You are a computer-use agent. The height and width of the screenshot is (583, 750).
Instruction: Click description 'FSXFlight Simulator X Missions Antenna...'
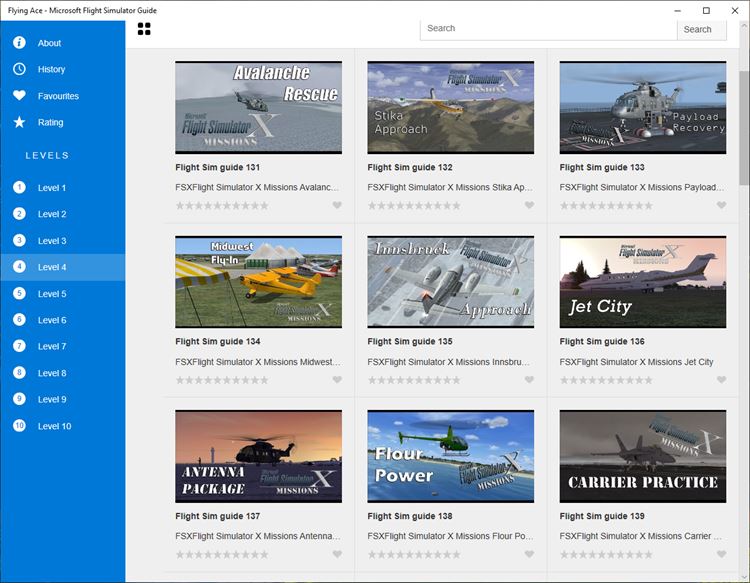point(258,536)
